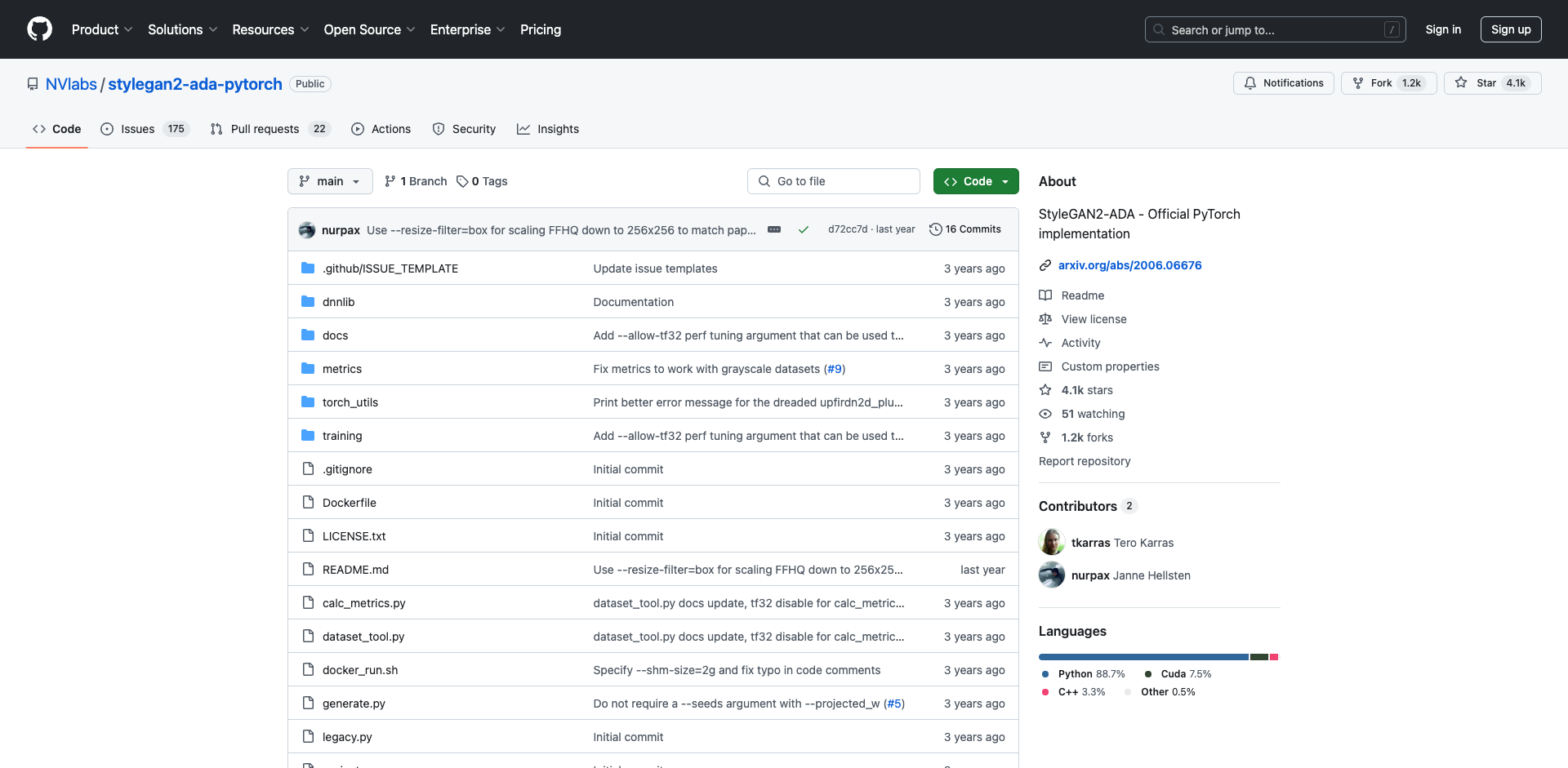
Task: Open the main branch selector dropdown
Action: [330, 181]
